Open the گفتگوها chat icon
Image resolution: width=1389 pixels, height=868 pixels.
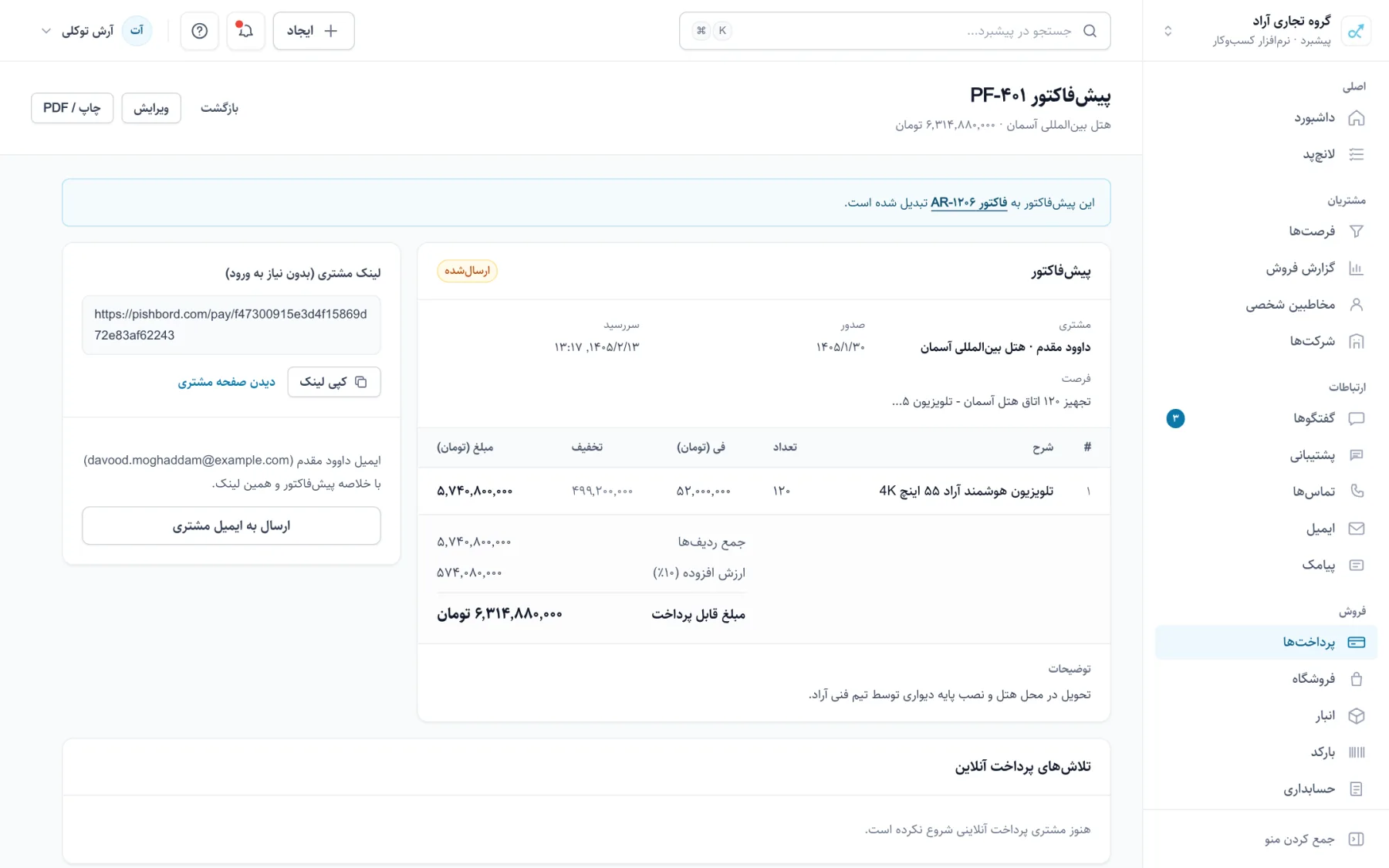coord(1356,418)
